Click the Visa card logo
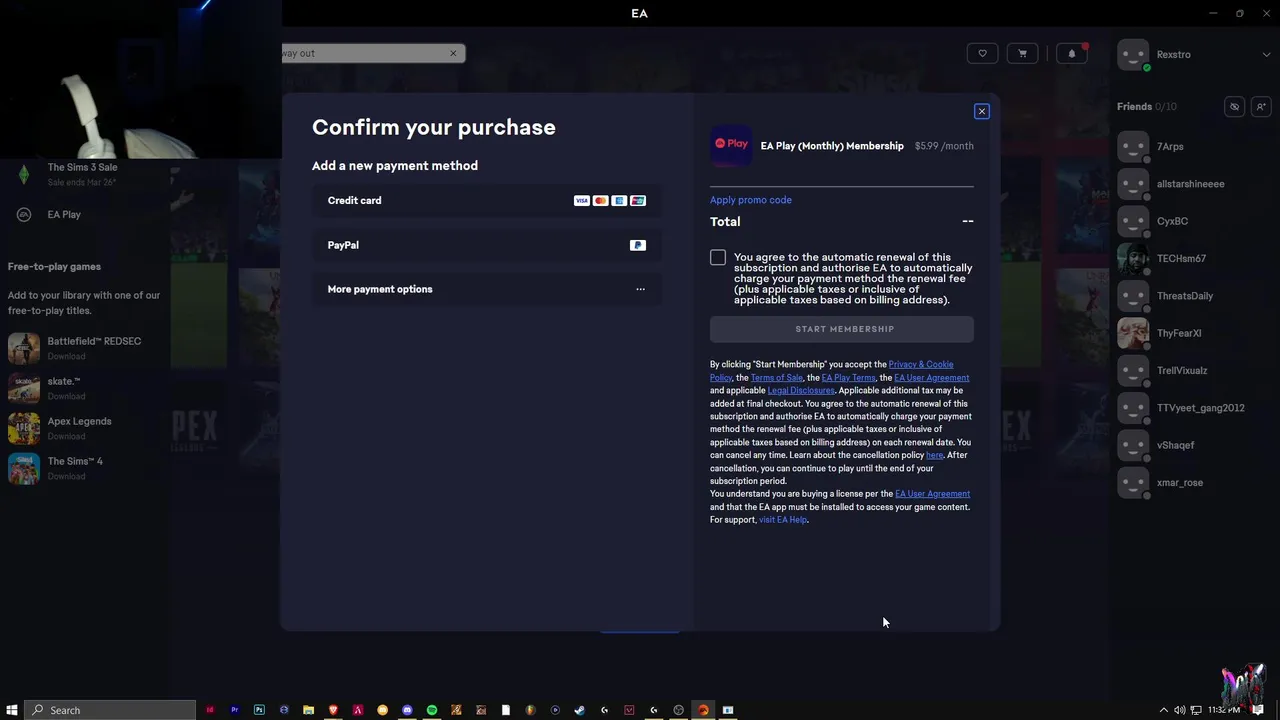 pos(581,201)
